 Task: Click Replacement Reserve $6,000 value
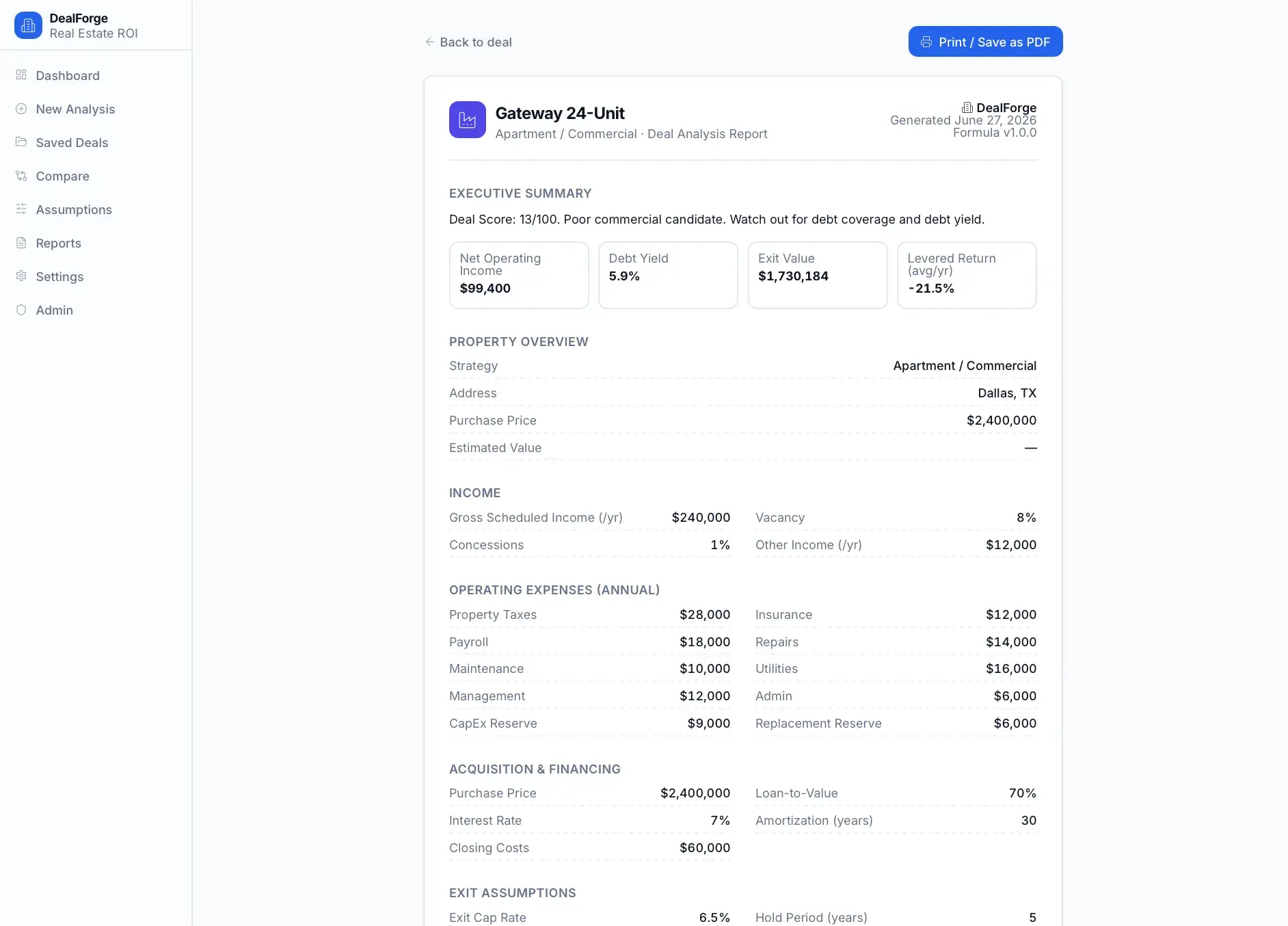(x=1015, y=724)
